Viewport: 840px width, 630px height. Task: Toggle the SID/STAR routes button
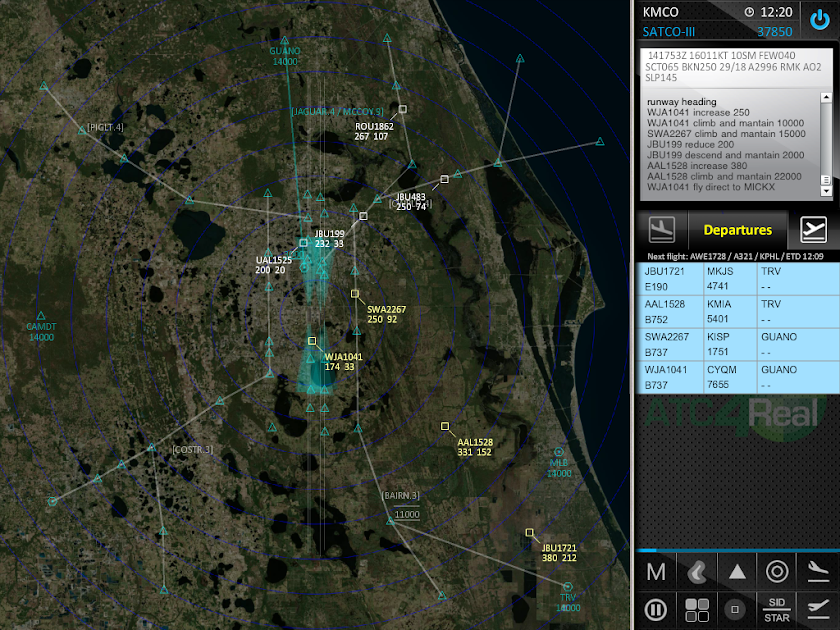(x=777, y=610)
